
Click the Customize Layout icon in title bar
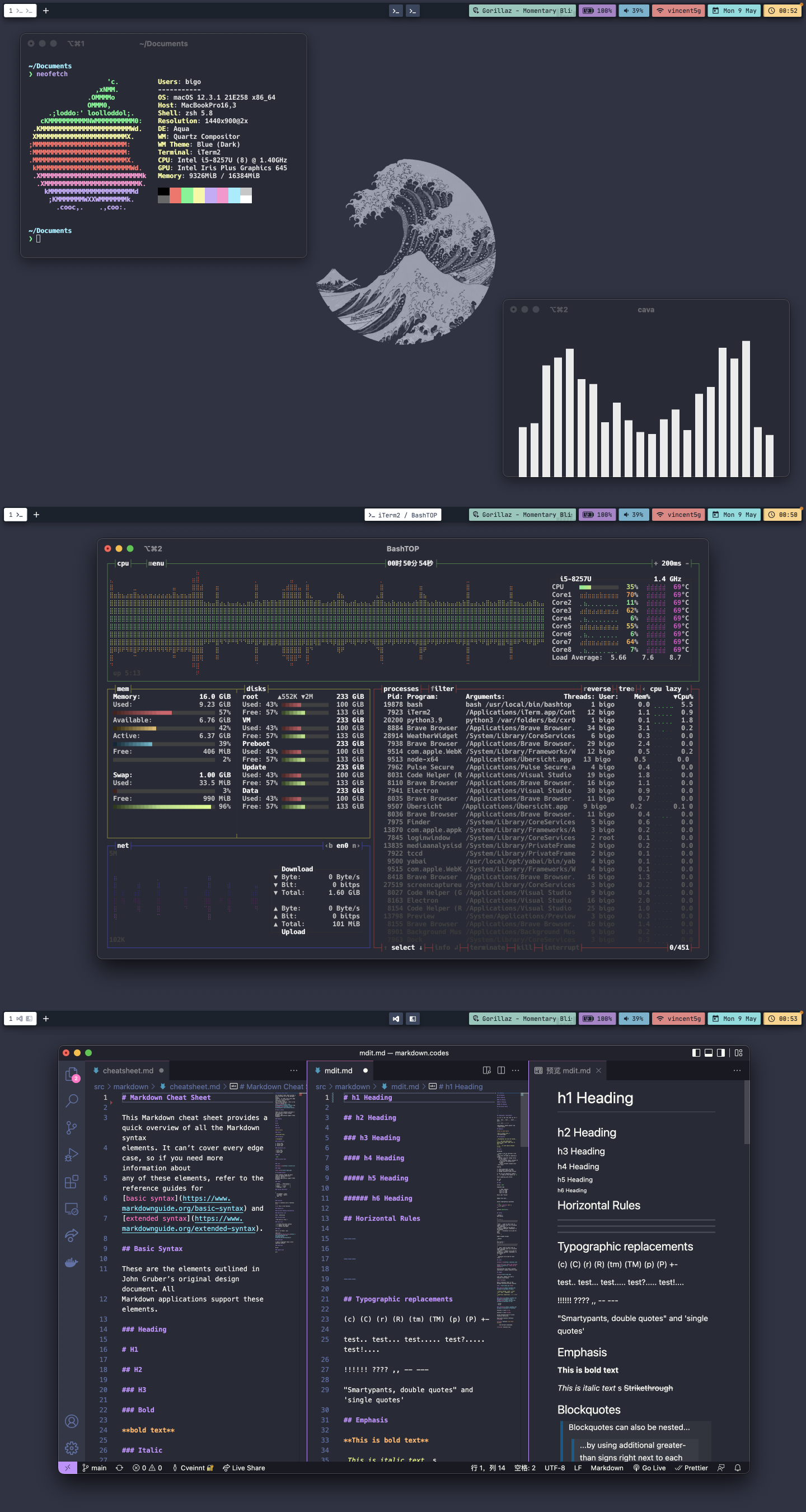pos(738,1052)
